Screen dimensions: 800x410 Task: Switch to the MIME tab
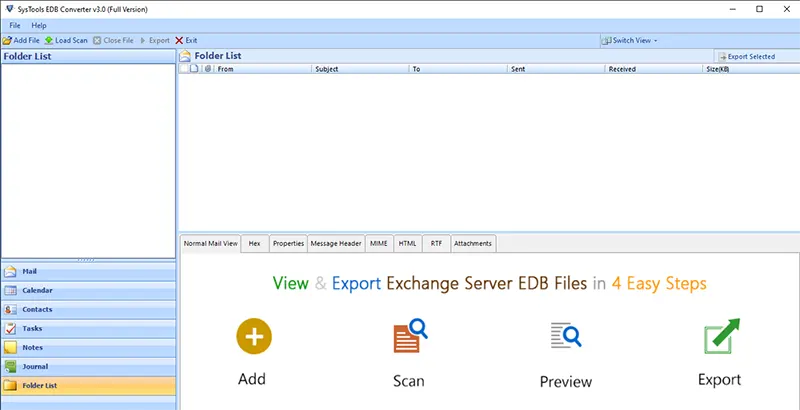coord(379,244)
